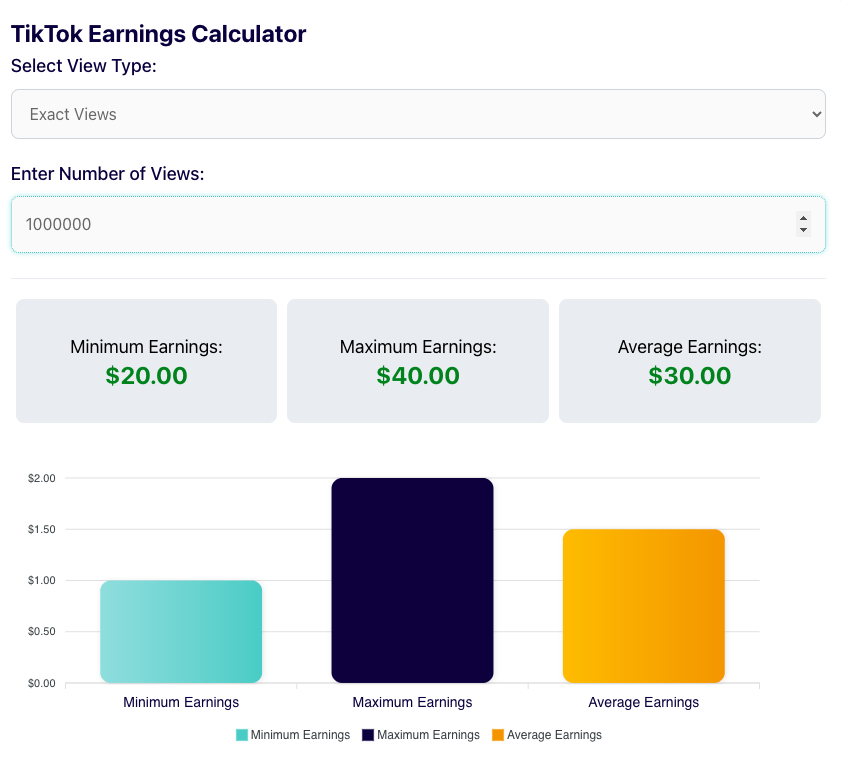
Task: Click the $1.00 y-axis label
Action: point(42,580)
